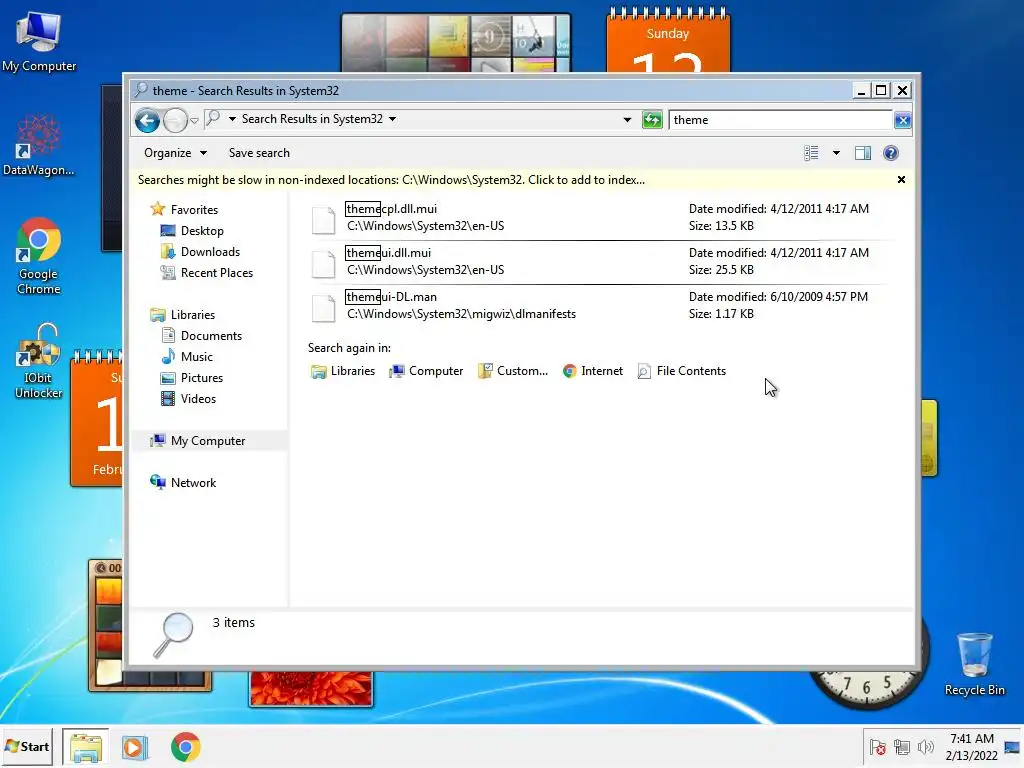Open DataWagon desktop shortcut
1024x768 pixels.
(x=39, y=145)
